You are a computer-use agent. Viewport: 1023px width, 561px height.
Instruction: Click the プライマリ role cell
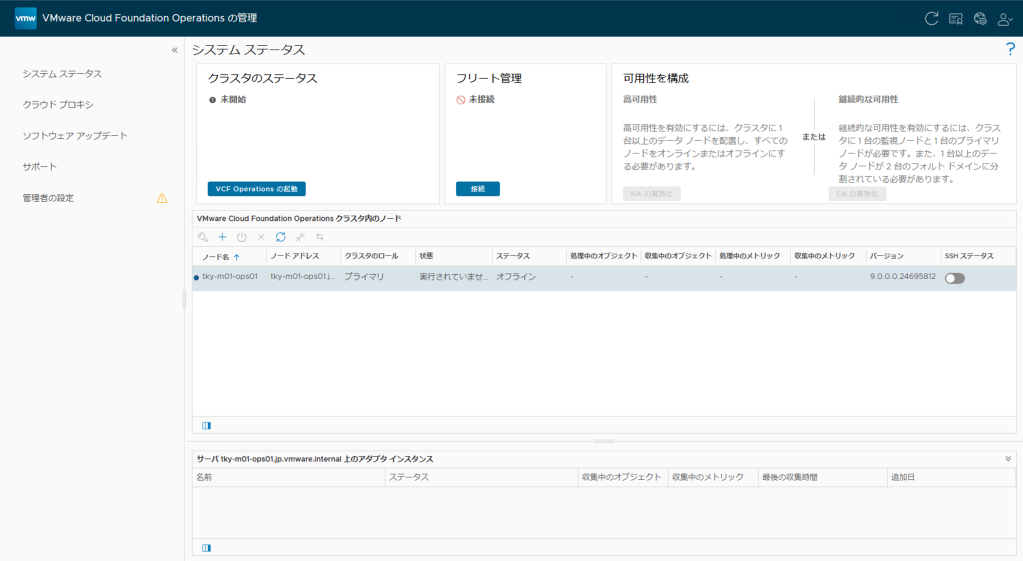(364, 277)
